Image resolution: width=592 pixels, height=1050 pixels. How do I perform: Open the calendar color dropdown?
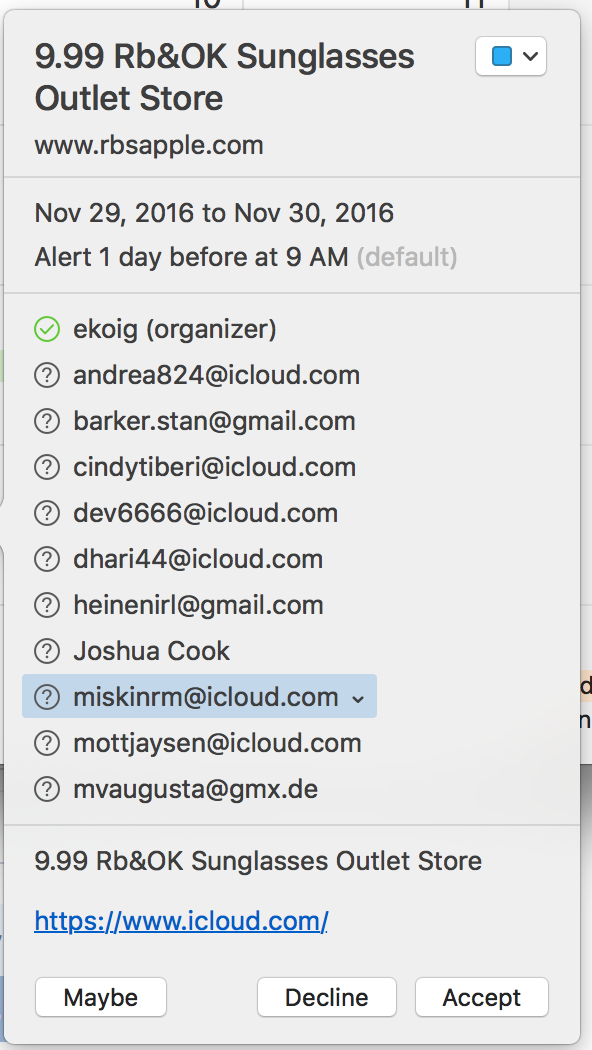click(511, 56)
